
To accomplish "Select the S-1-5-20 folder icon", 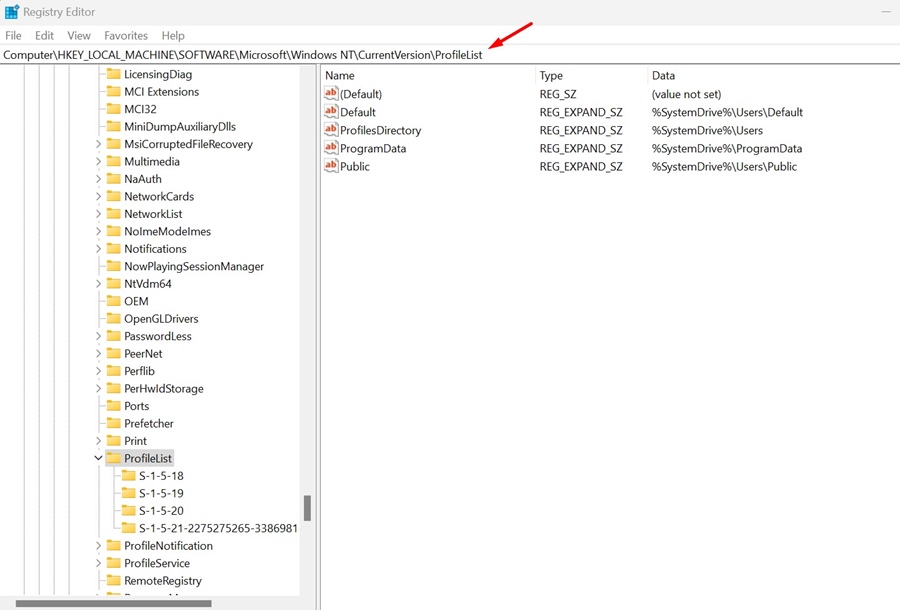I will 129,511.
